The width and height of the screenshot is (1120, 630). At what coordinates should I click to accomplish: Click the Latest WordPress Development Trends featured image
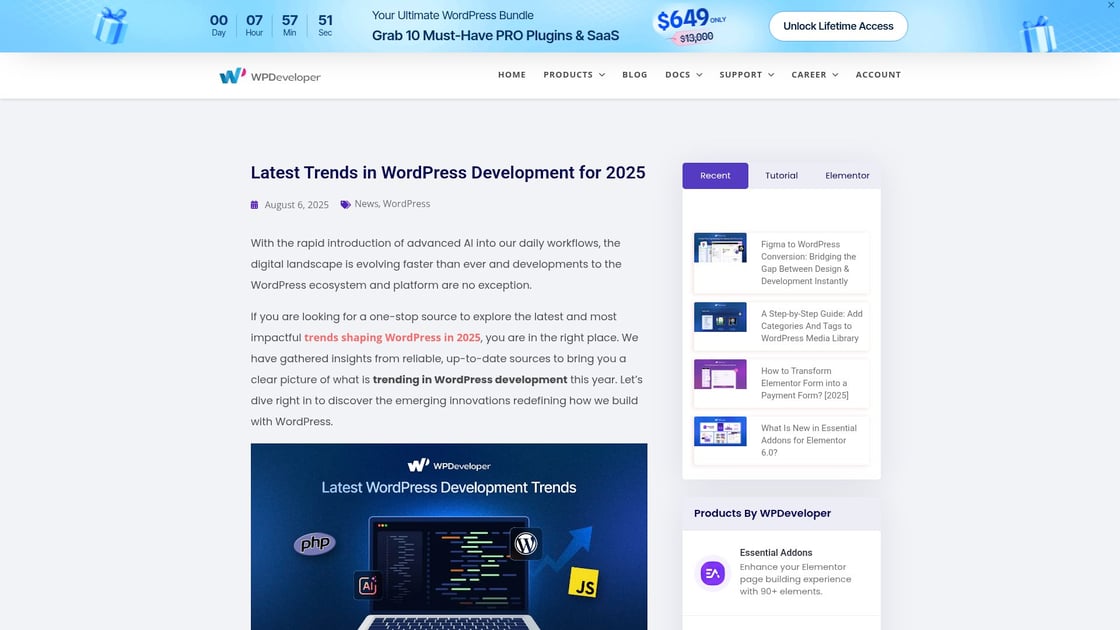pyautogui.click(x=449, y=536)
